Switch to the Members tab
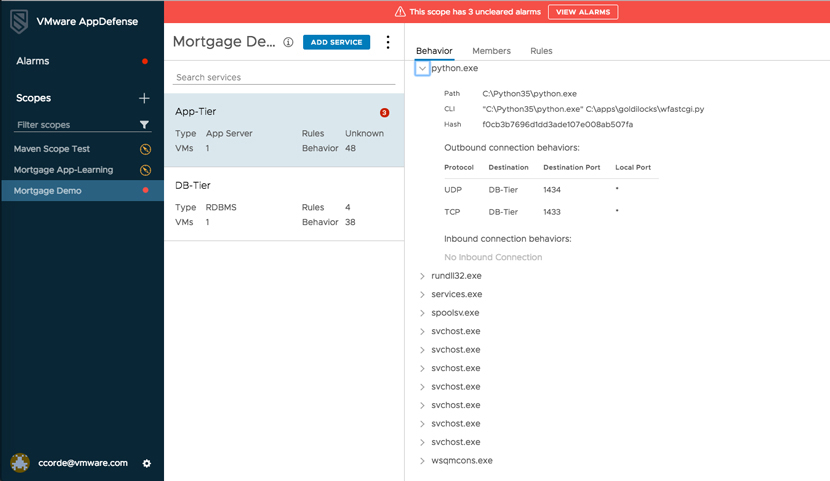Viewport: 830px width, 481px height. 491,51
